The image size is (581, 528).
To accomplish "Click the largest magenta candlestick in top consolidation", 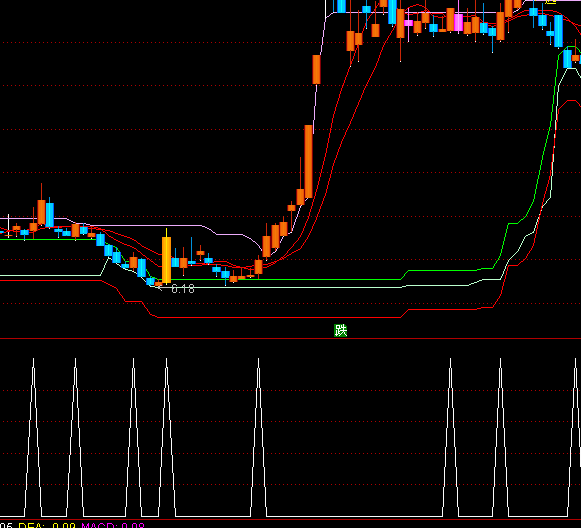I will point(458,23).
